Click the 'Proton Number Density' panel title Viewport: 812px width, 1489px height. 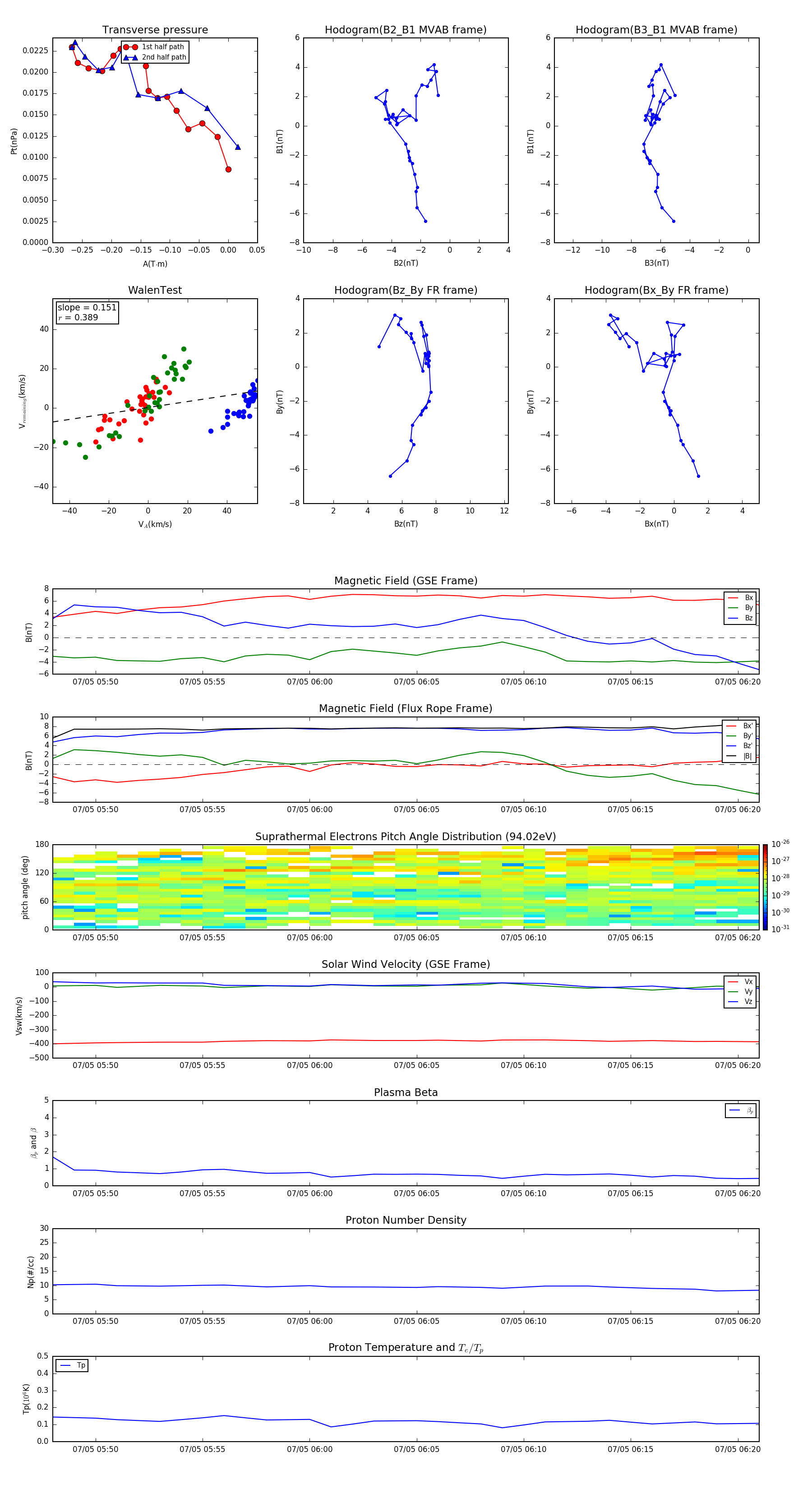[406, 1220]
